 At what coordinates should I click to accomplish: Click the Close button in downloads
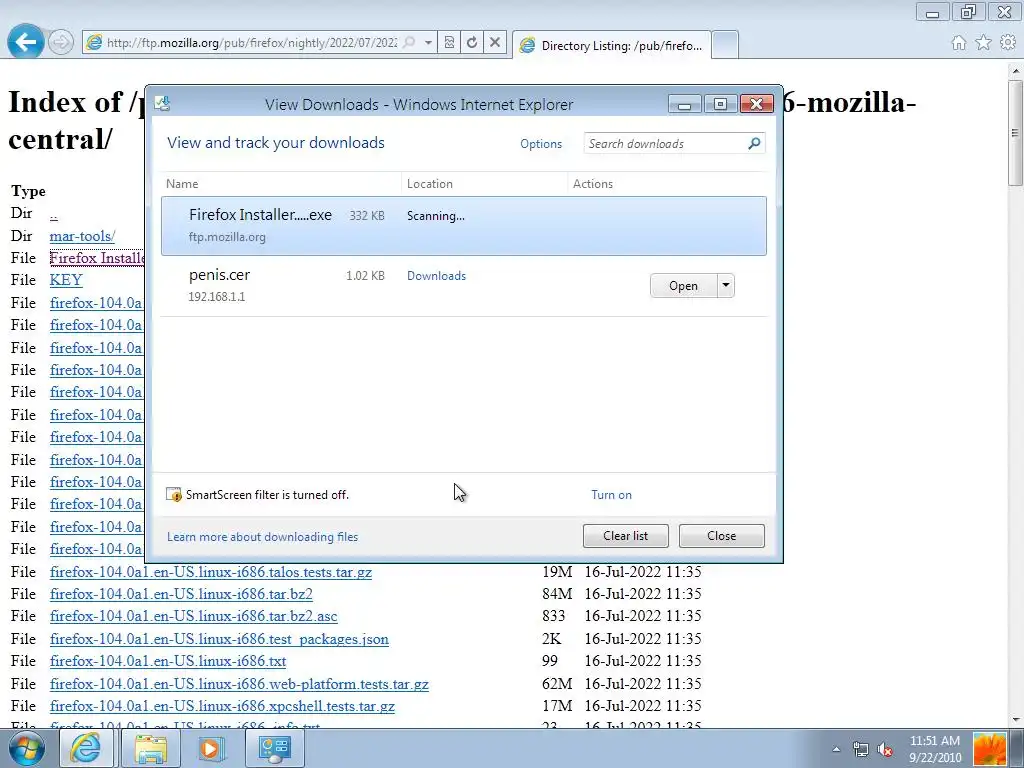722,536
